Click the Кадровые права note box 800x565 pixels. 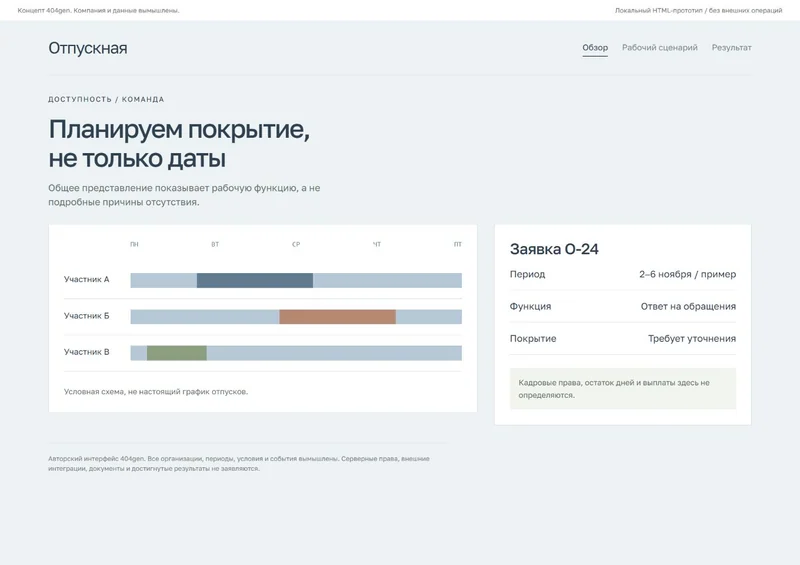[x=623, y=388]
